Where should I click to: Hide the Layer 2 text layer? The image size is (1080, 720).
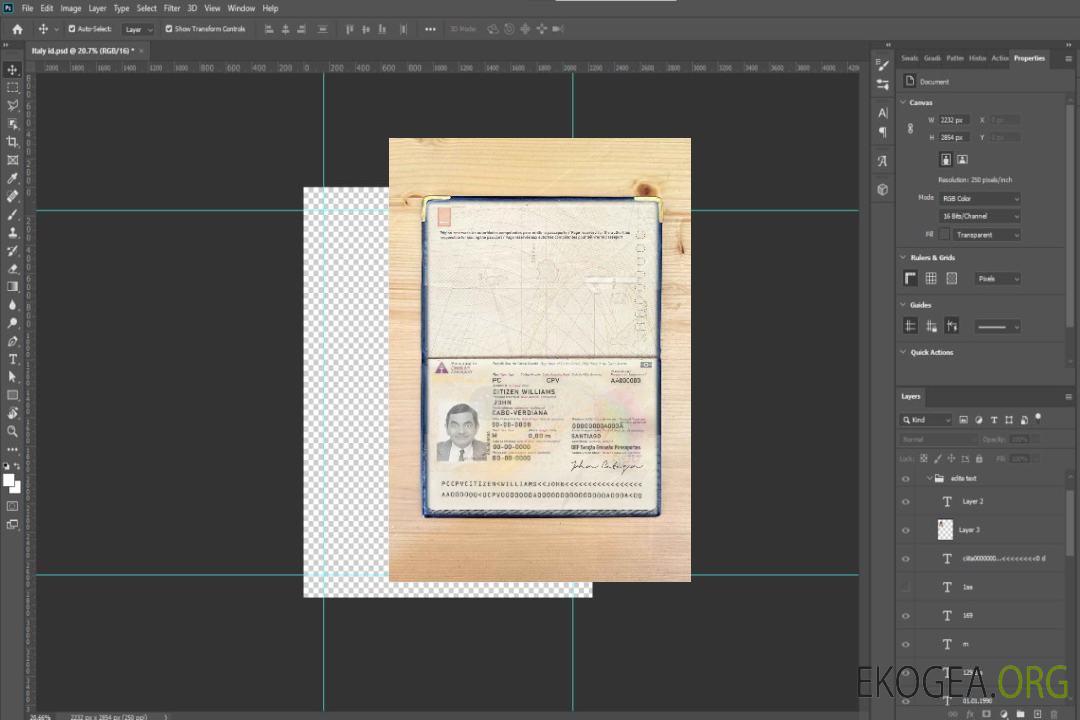click(x=906, y=502)
